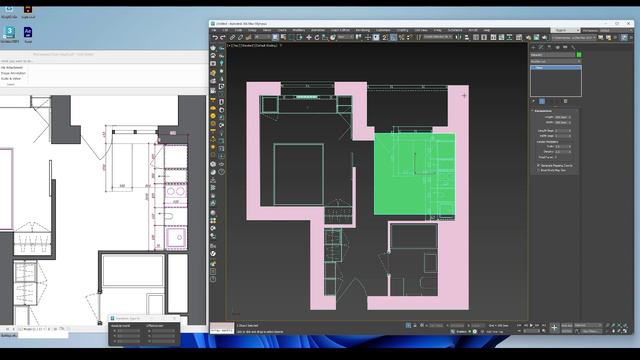Toggle the Layer Explorer icon
640x360 pixels.
tap(484, 38)
